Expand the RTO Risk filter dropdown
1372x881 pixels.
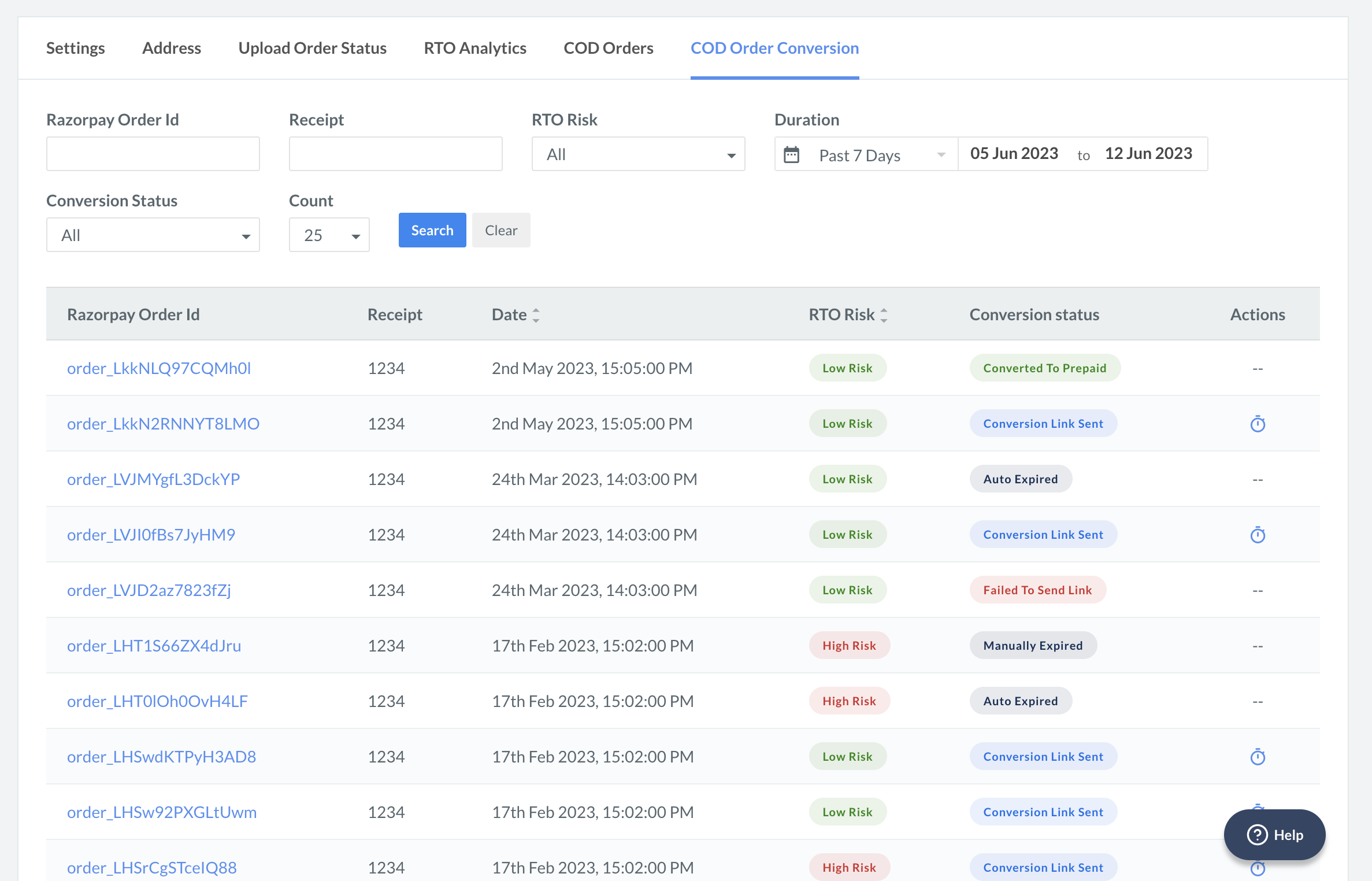(638, 154)
